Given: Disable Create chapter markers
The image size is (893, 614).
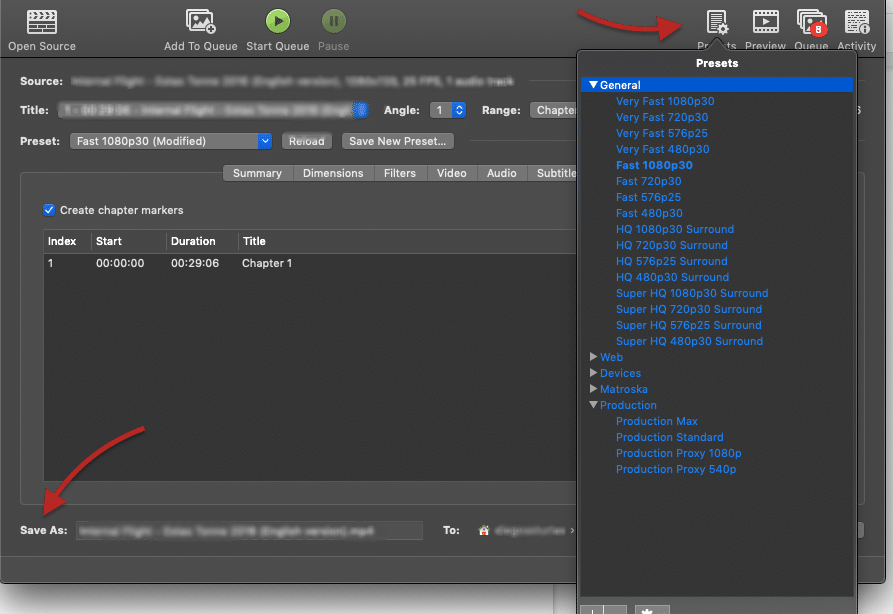Looking at the screenshot, I should tap(49, 210).
